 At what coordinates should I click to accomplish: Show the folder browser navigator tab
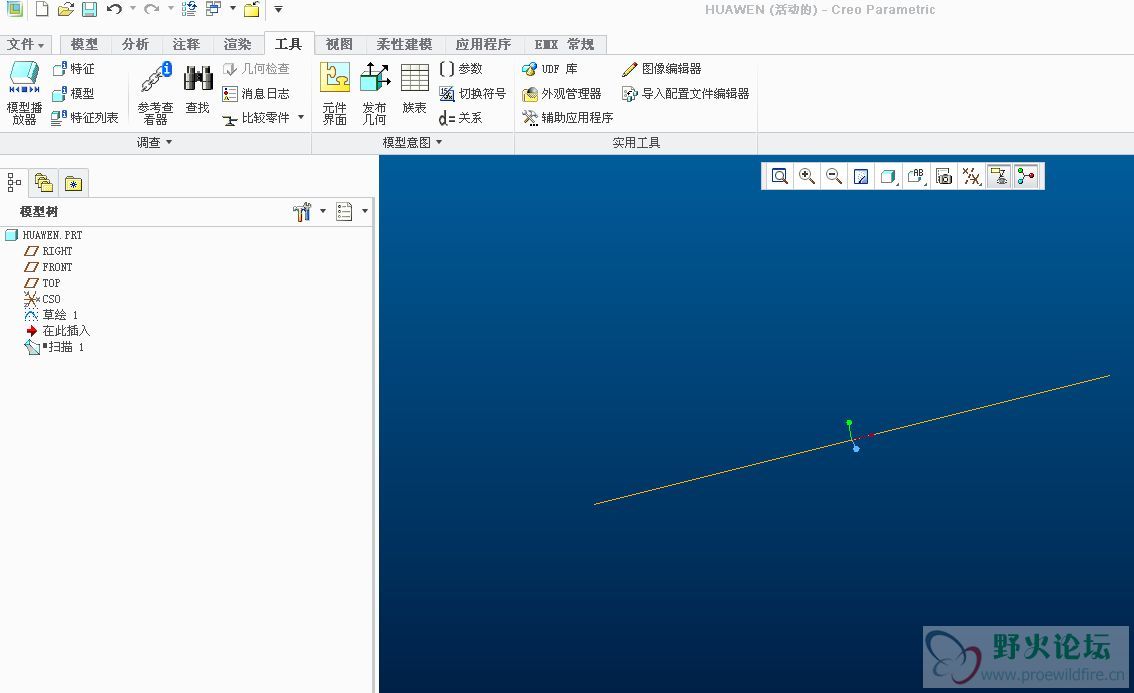coord(43,182)
